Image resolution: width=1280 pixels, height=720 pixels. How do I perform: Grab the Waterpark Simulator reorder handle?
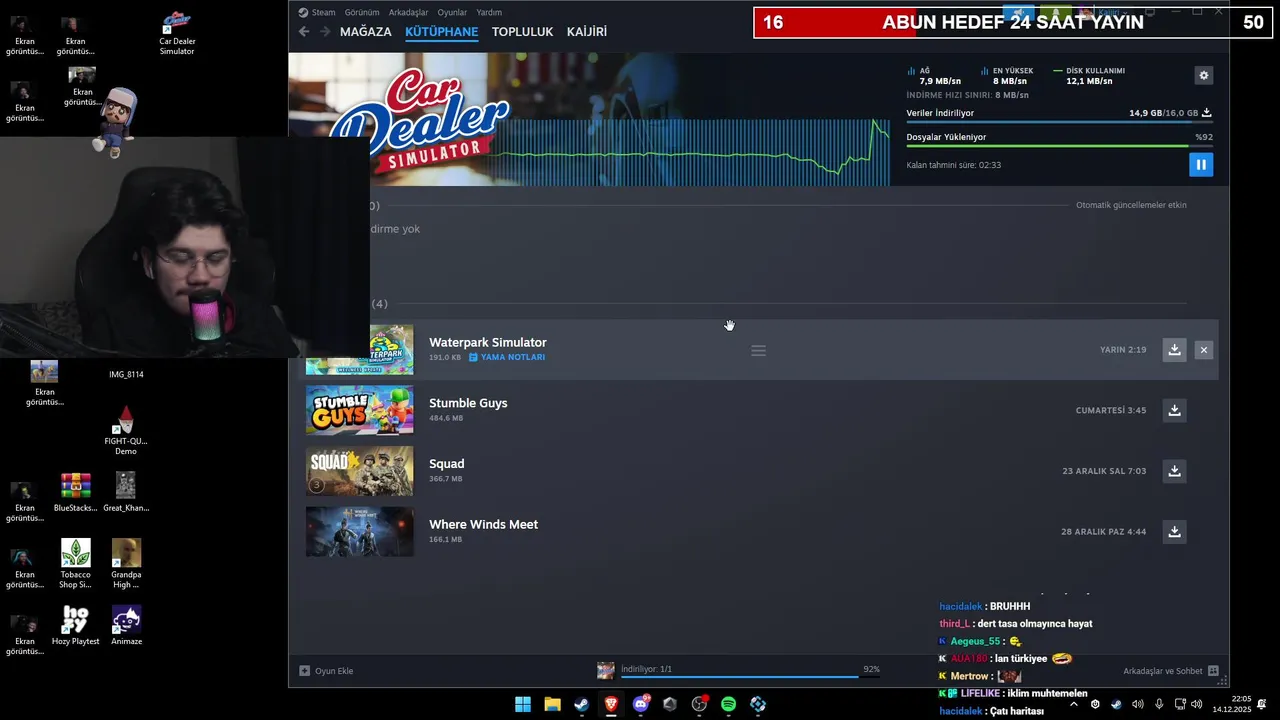[758, 351]
